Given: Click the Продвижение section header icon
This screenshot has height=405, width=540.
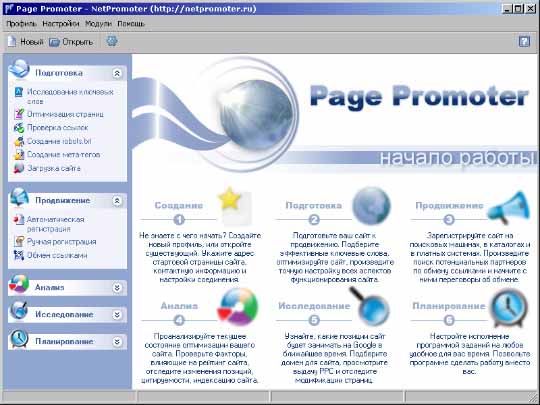Looking at the screenshot, I should (x=19, y=197).
